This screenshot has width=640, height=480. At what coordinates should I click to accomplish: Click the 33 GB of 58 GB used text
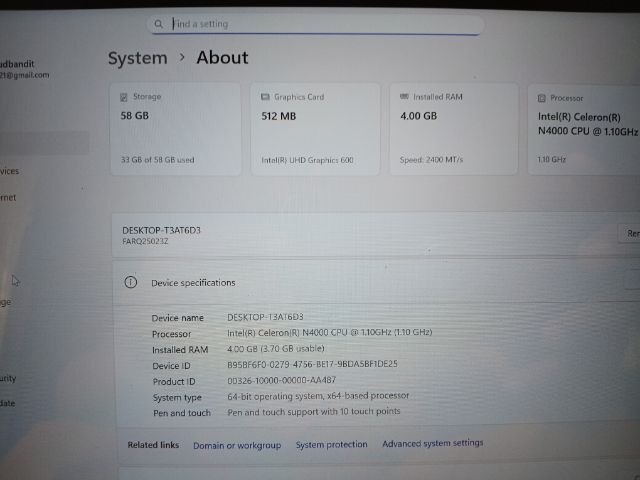[x=158, y=160]
